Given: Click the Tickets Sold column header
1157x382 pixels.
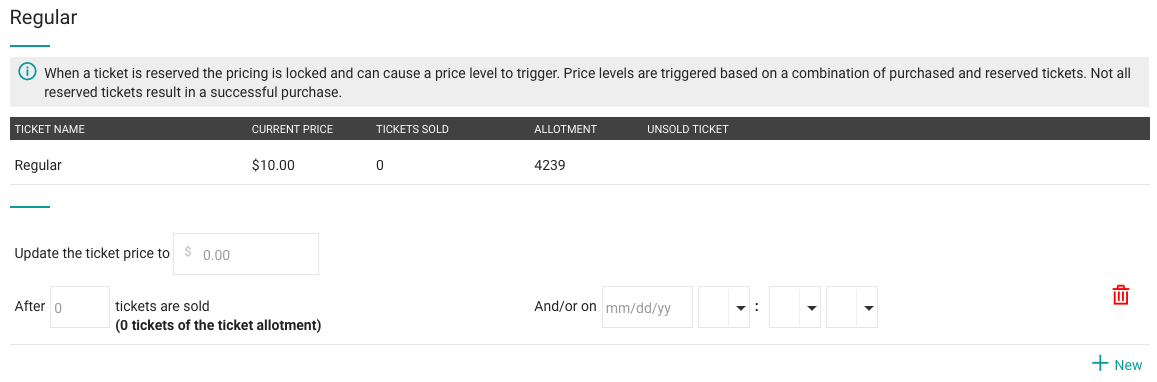Looking at the screenshot, I should point(412,129).
